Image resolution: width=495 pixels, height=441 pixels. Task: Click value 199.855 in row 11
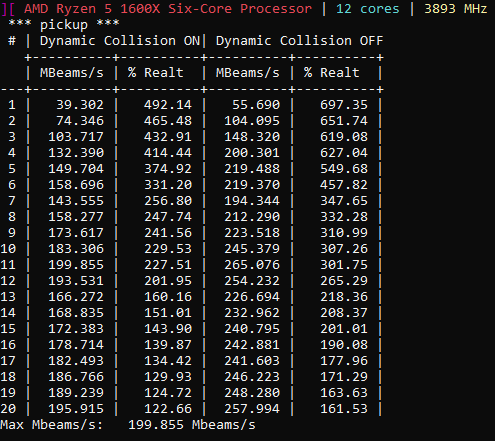click(76, 265)
